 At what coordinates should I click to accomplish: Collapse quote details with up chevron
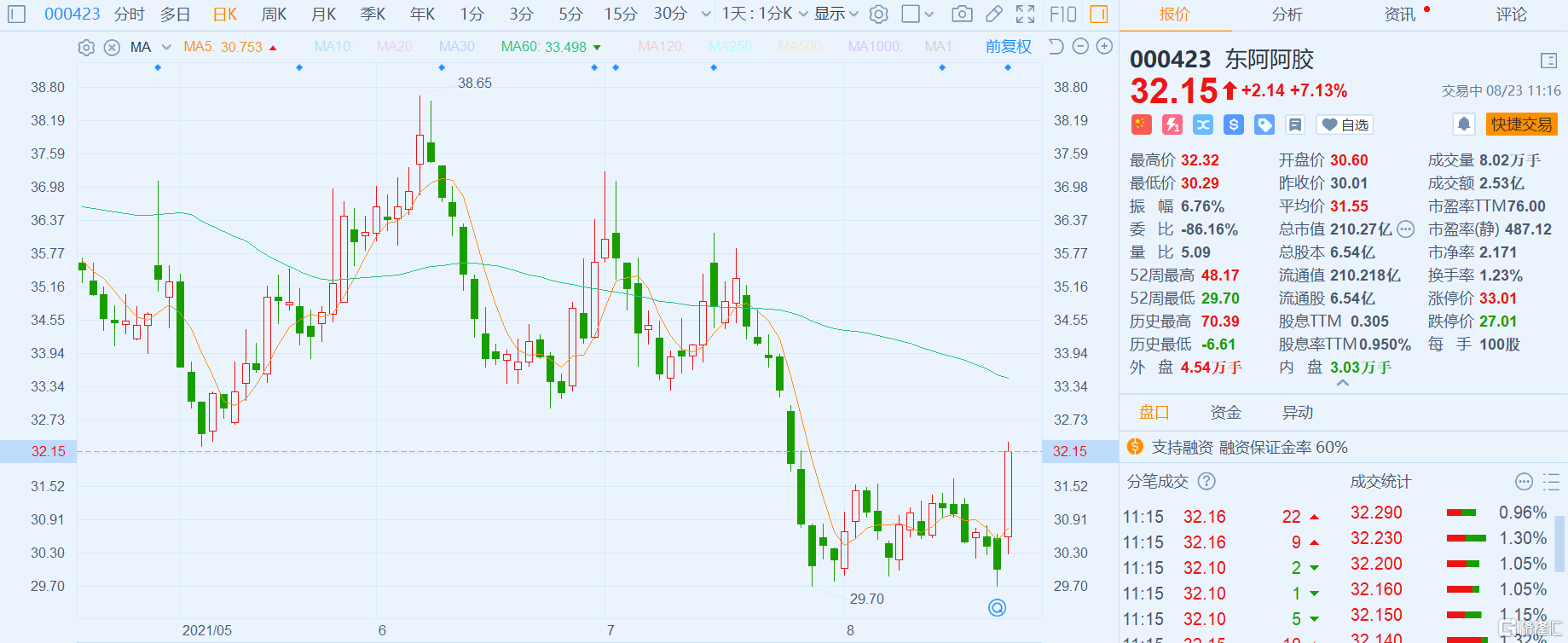click(1343, 383)
